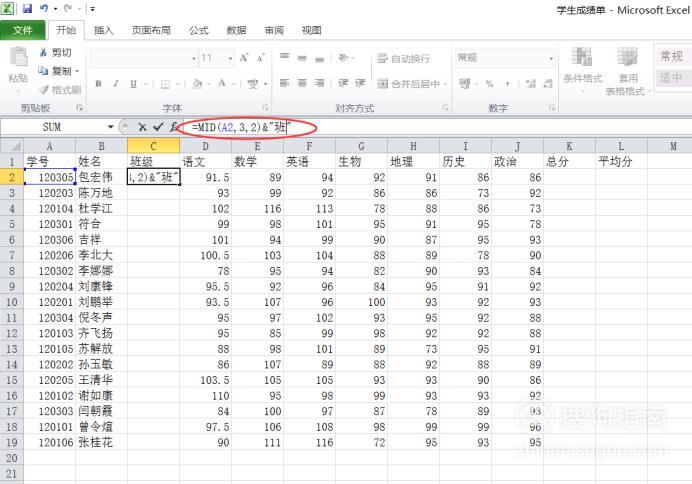Toggle bold formatting B
692x484 pixels.
coord(98,83)
